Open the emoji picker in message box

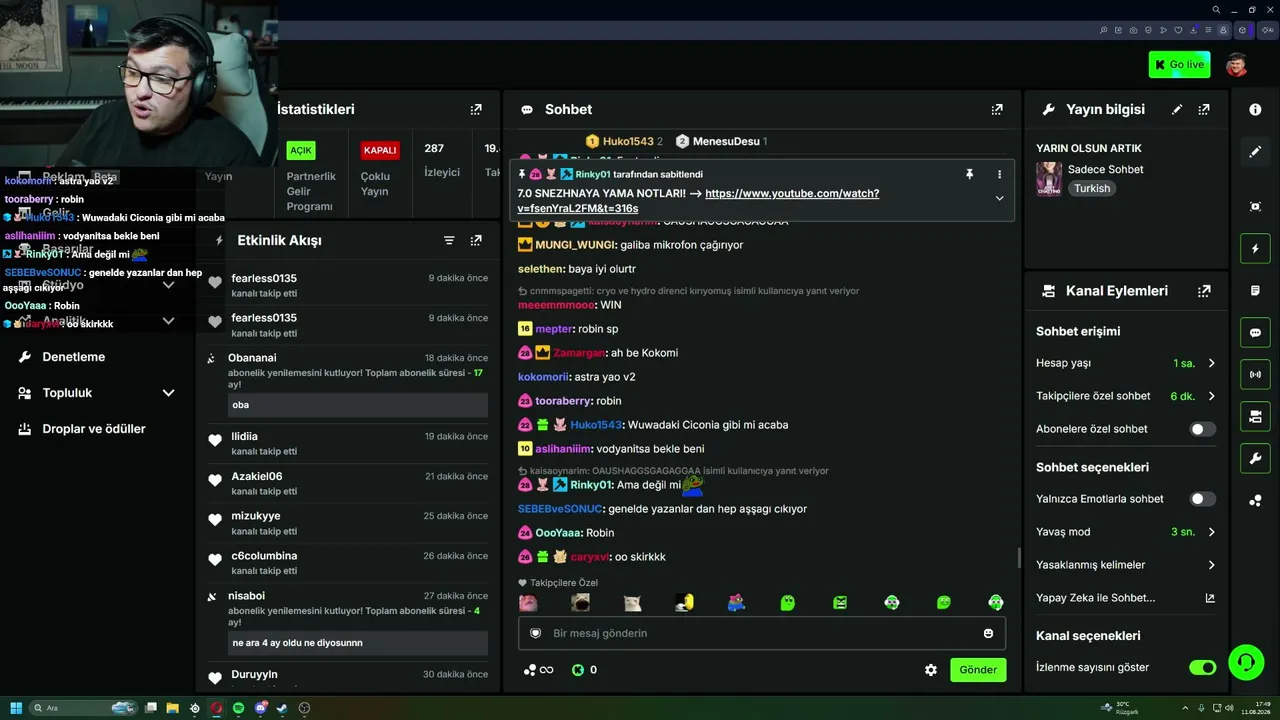tap(989, 633)
